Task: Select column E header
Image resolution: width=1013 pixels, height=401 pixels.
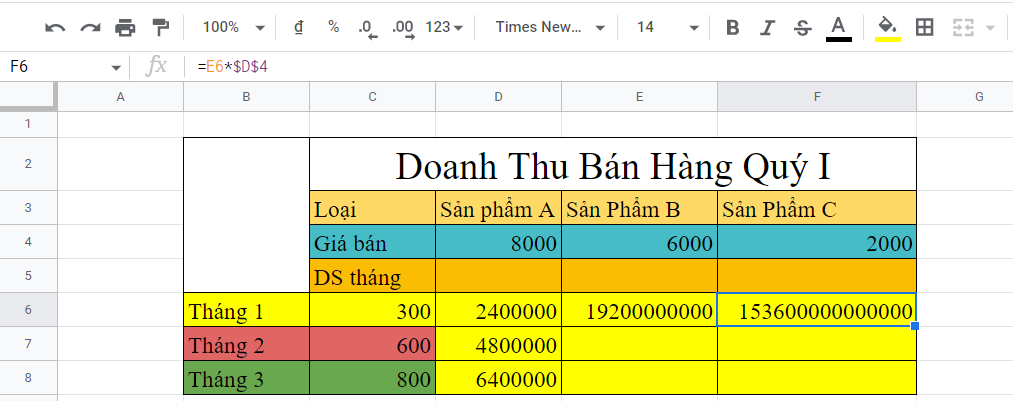Action: click(639, 97)
